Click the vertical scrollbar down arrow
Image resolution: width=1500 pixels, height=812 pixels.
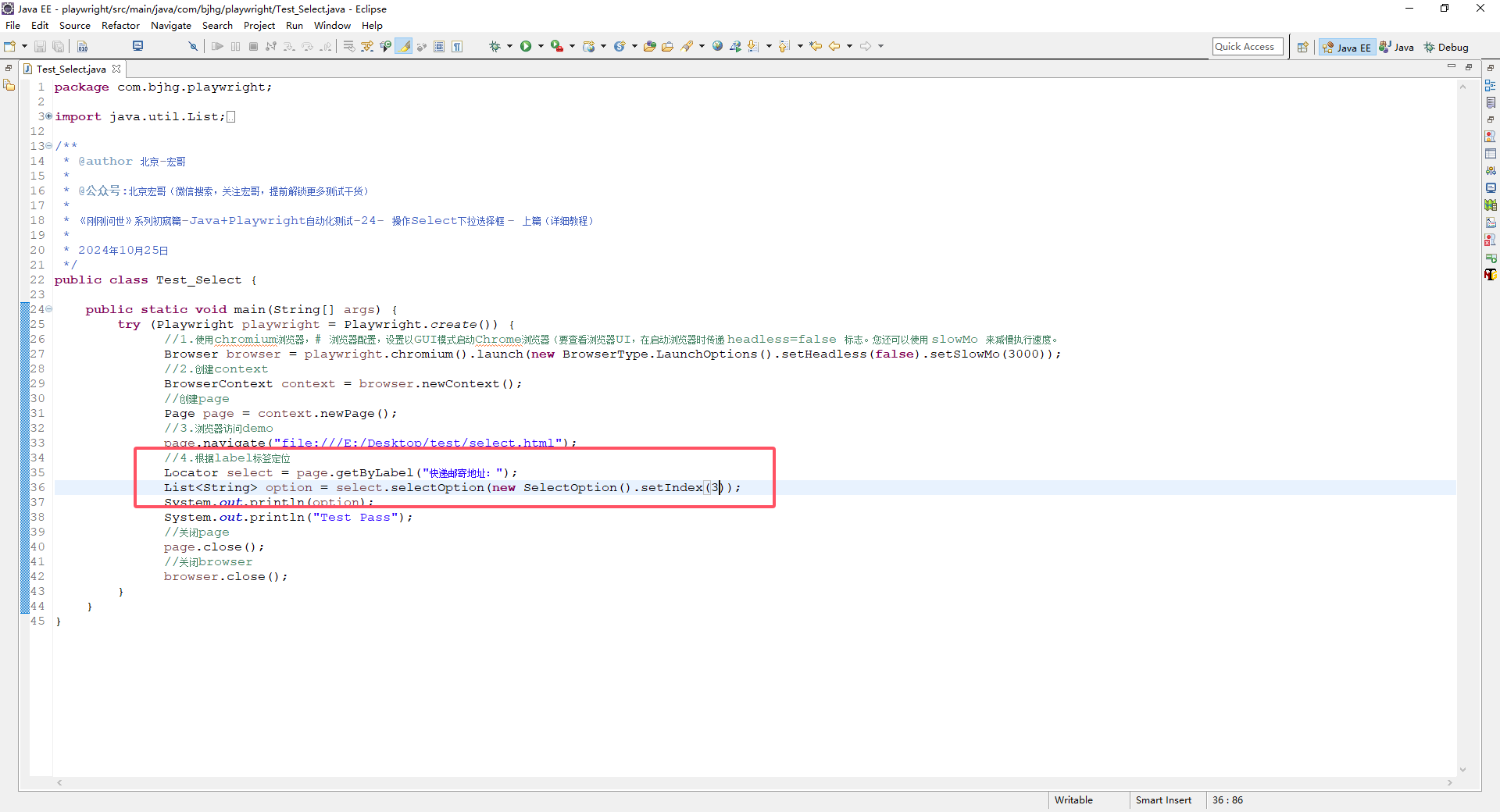(x=1462, y=770)
